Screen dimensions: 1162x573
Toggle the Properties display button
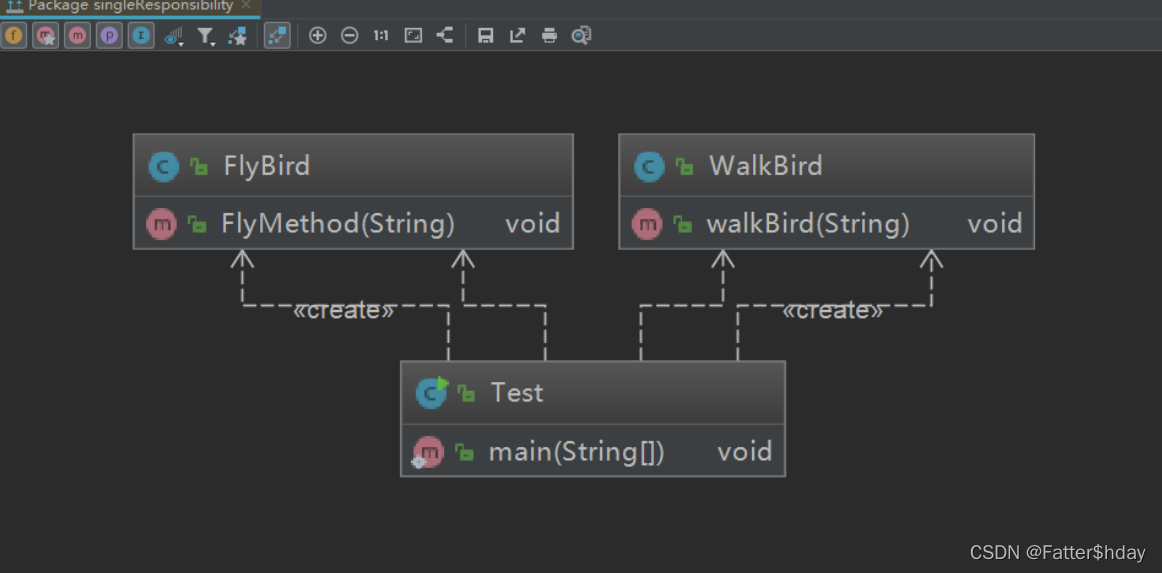[110, 36]
